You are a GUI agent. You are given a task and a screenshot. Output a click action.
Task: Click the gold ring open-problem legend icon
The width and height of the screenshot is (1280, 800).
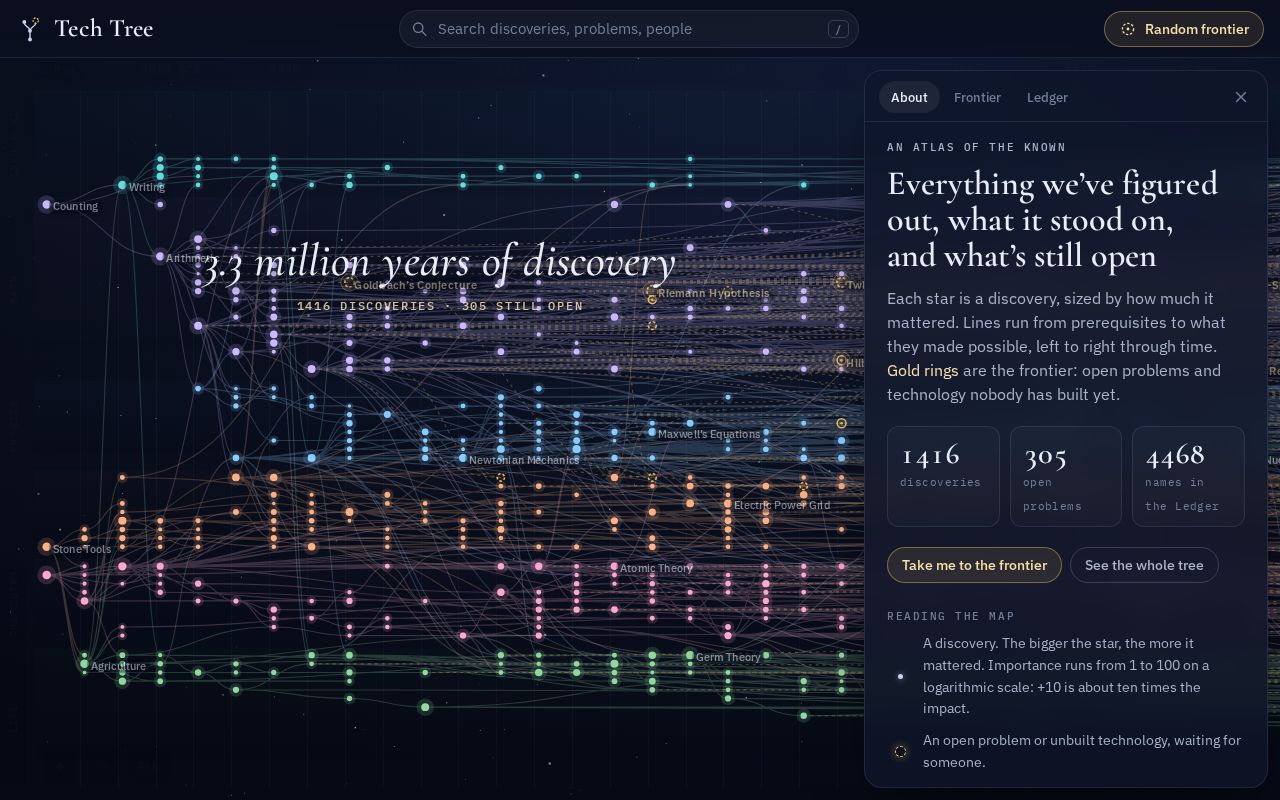tap(900, 751)
